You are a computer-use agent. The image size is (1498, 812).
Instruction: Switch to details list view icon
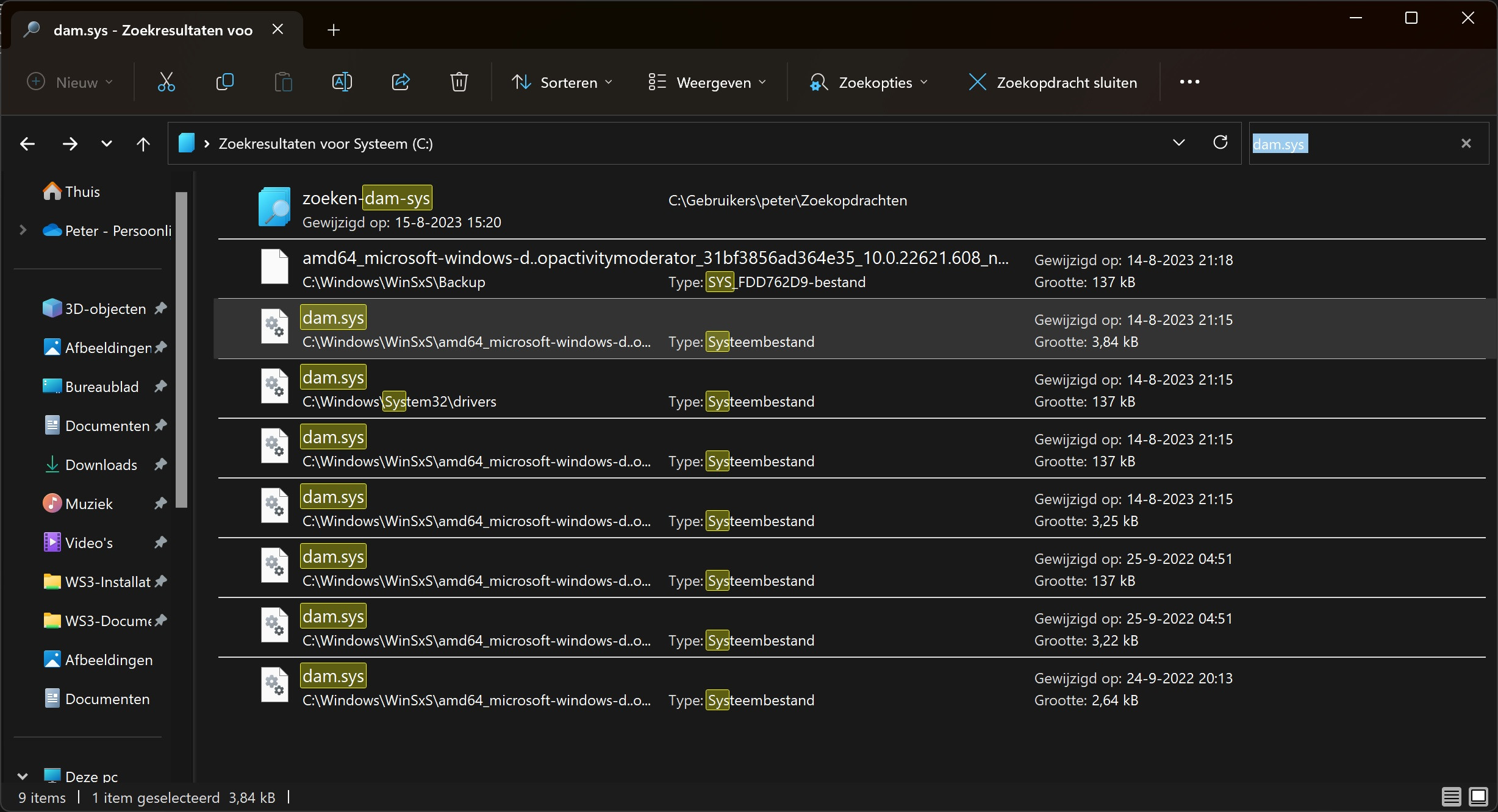pyautogui.click(x=1451, y=796)
